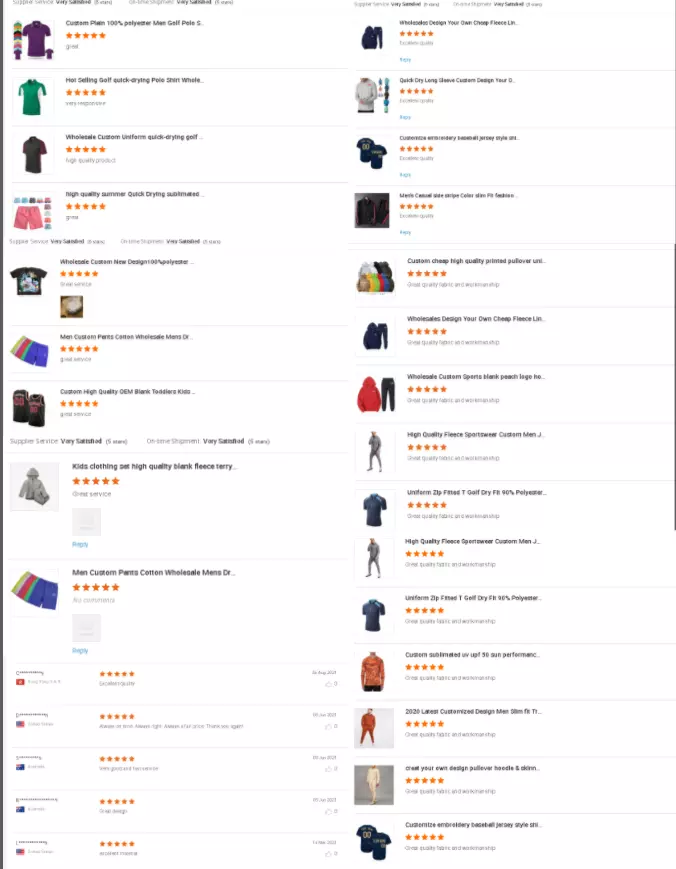Click thumbs-up icon on bottom review row
676x869 pixels.
coord(329,854)
